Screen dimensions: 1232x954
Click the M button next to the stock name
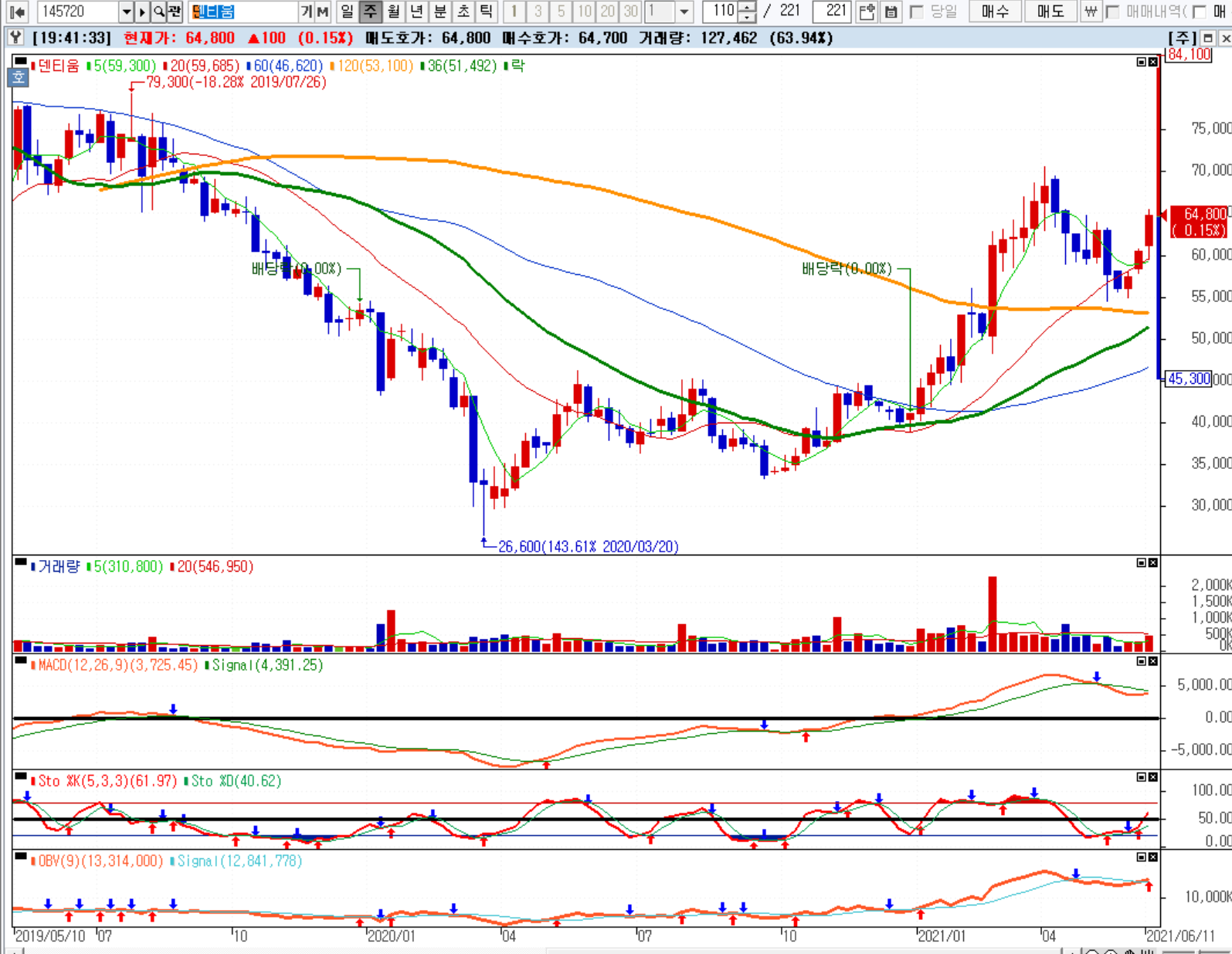click(x=323, y=12)
